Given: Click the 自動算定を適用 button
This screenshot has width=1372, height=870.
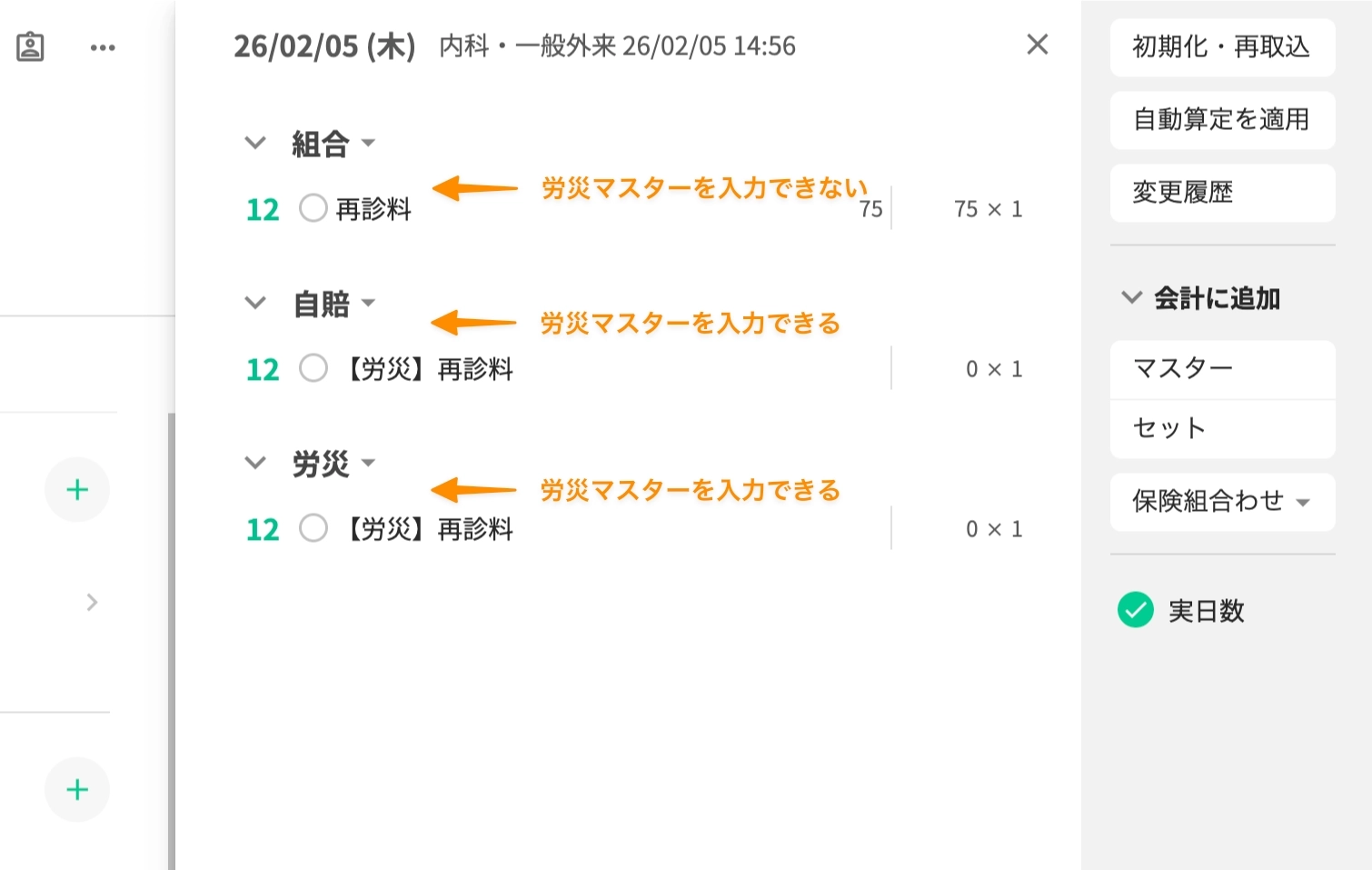Looking at the screenshot, I should tap(1222, 120).
